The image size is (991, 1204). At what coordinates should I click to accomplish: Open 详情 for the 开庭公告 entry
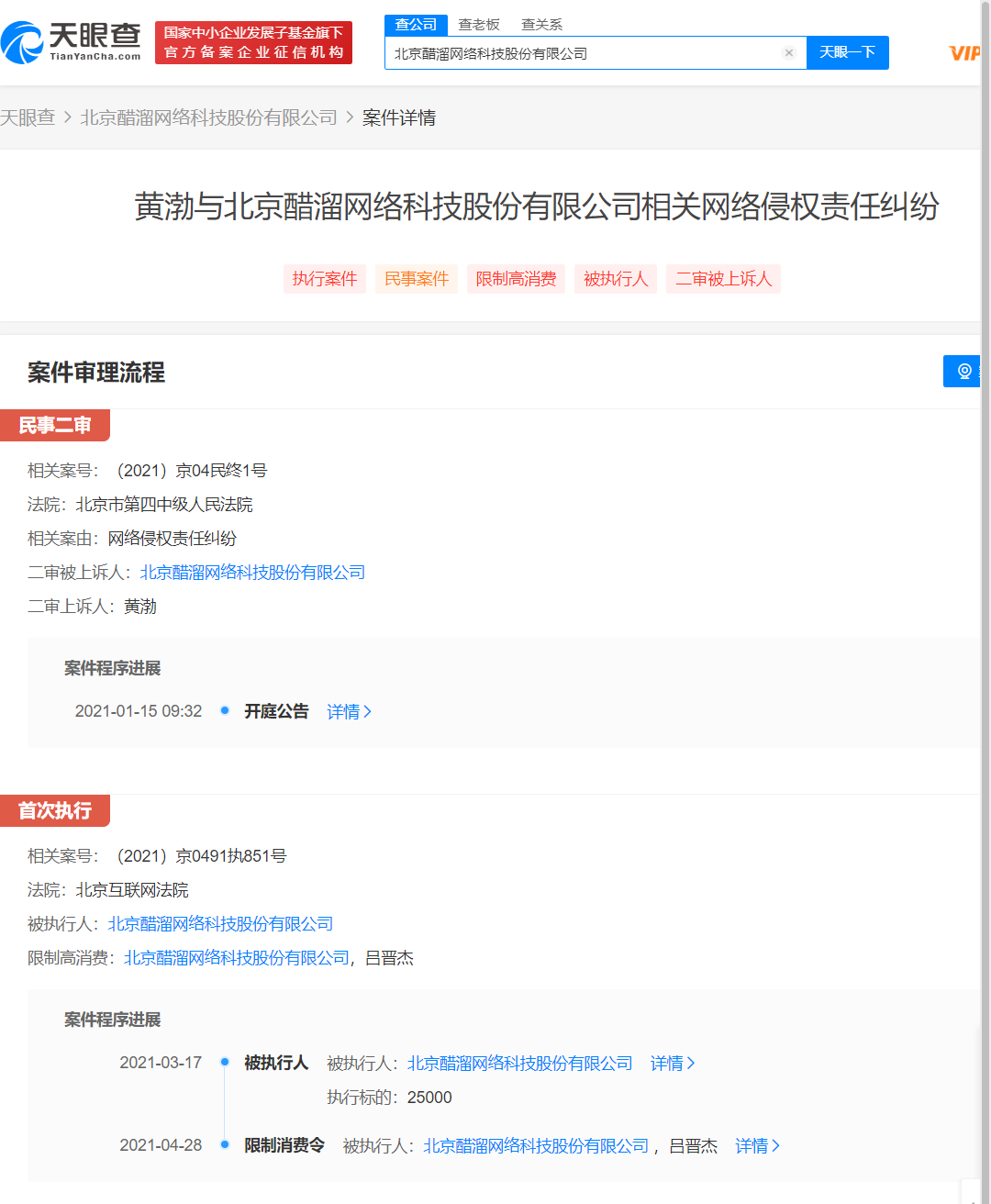coord(349,712)
